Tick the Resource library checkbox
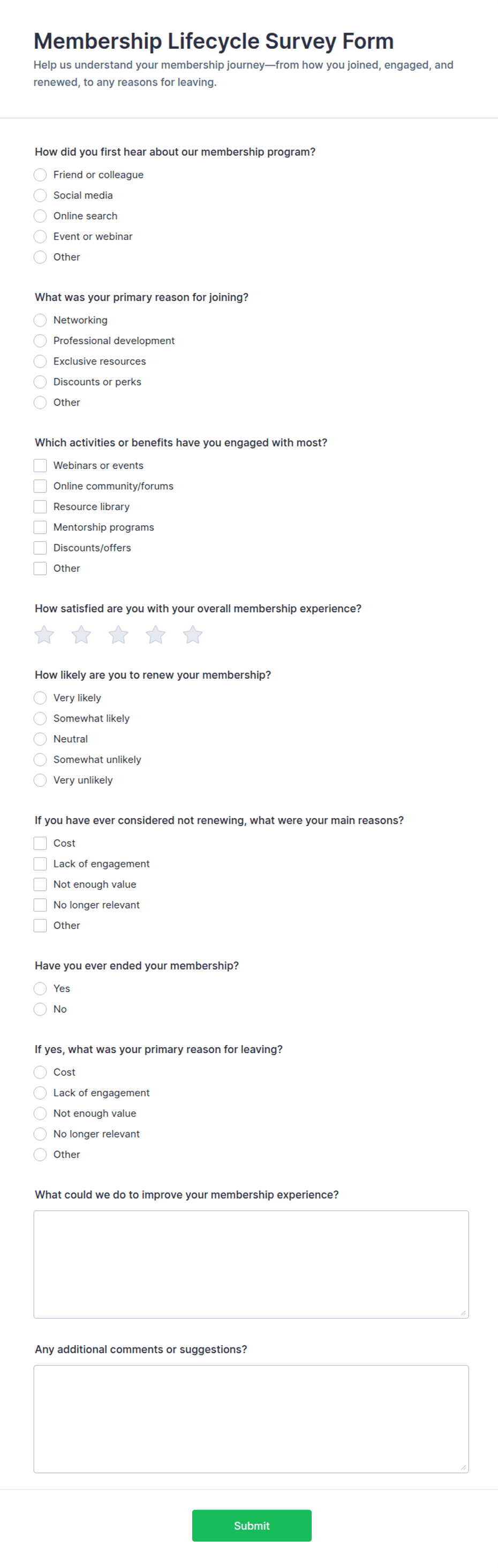 (40, 507)
